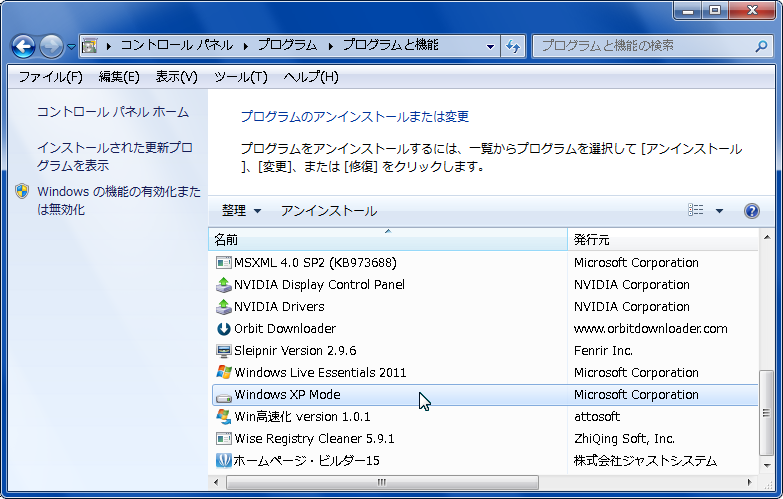Click the Sleipnir program icon
Screen dimensions: 783x499
(224, 351)
